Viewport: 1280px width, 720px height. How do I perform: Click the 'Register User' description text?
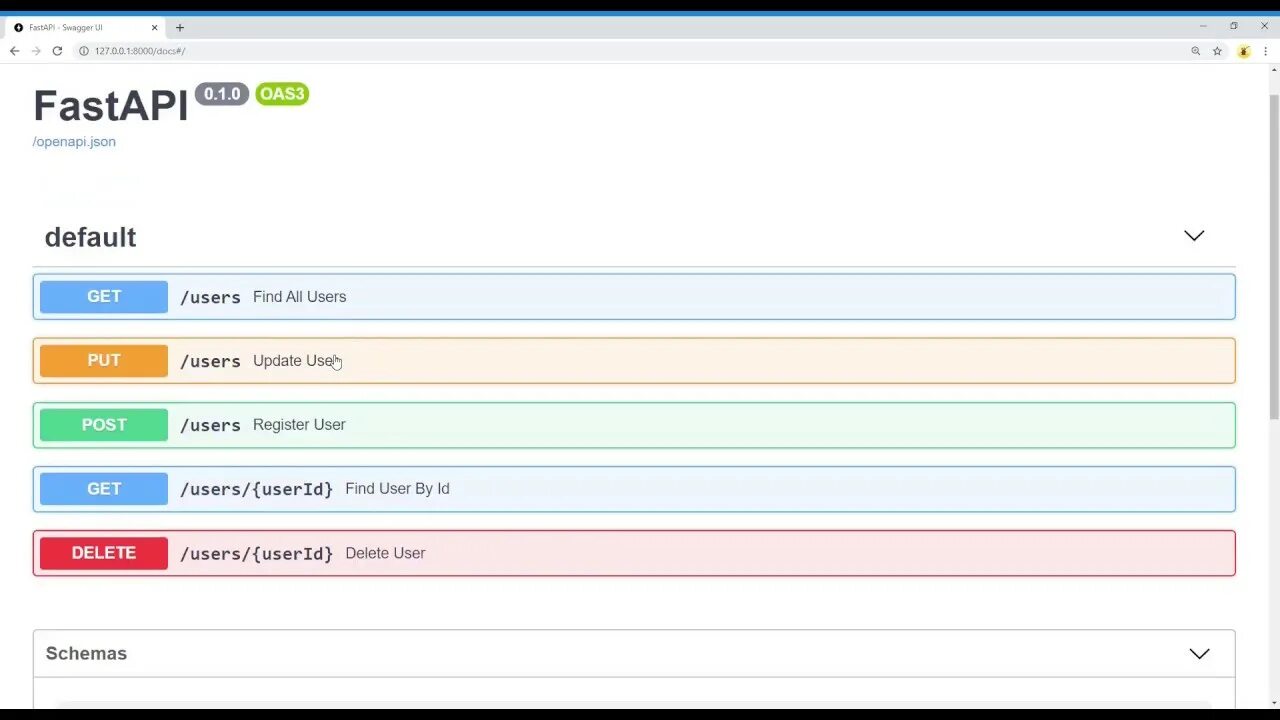pos(299,425)
